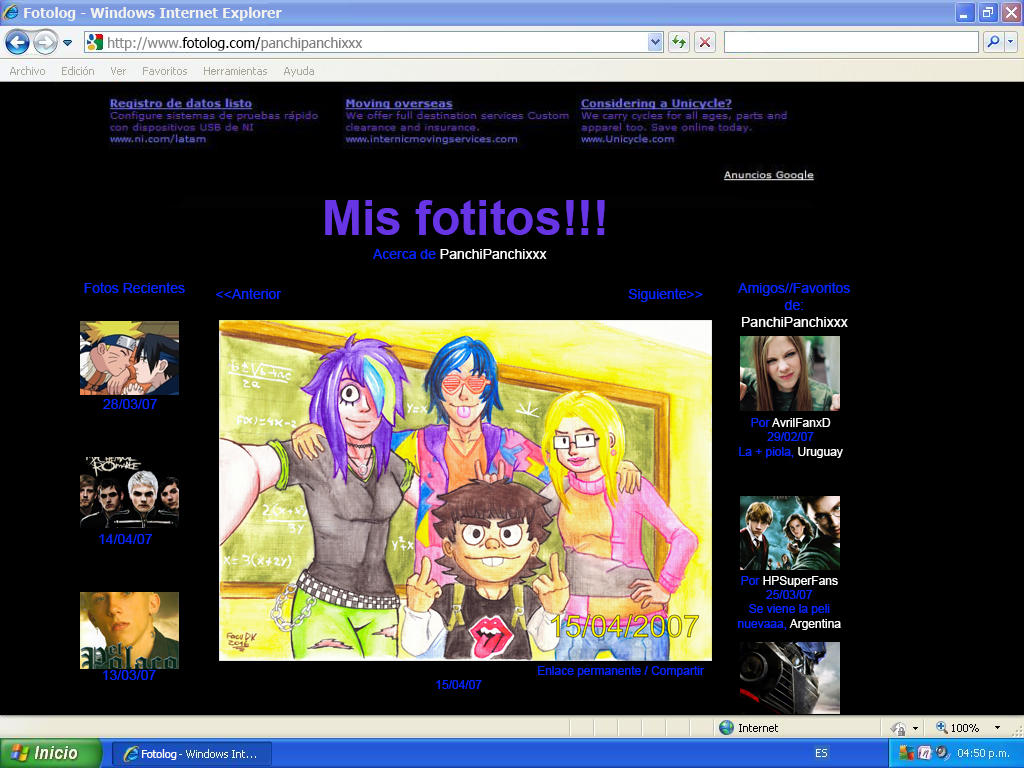Click the ES language bar indicator

[x=821, y=753]
